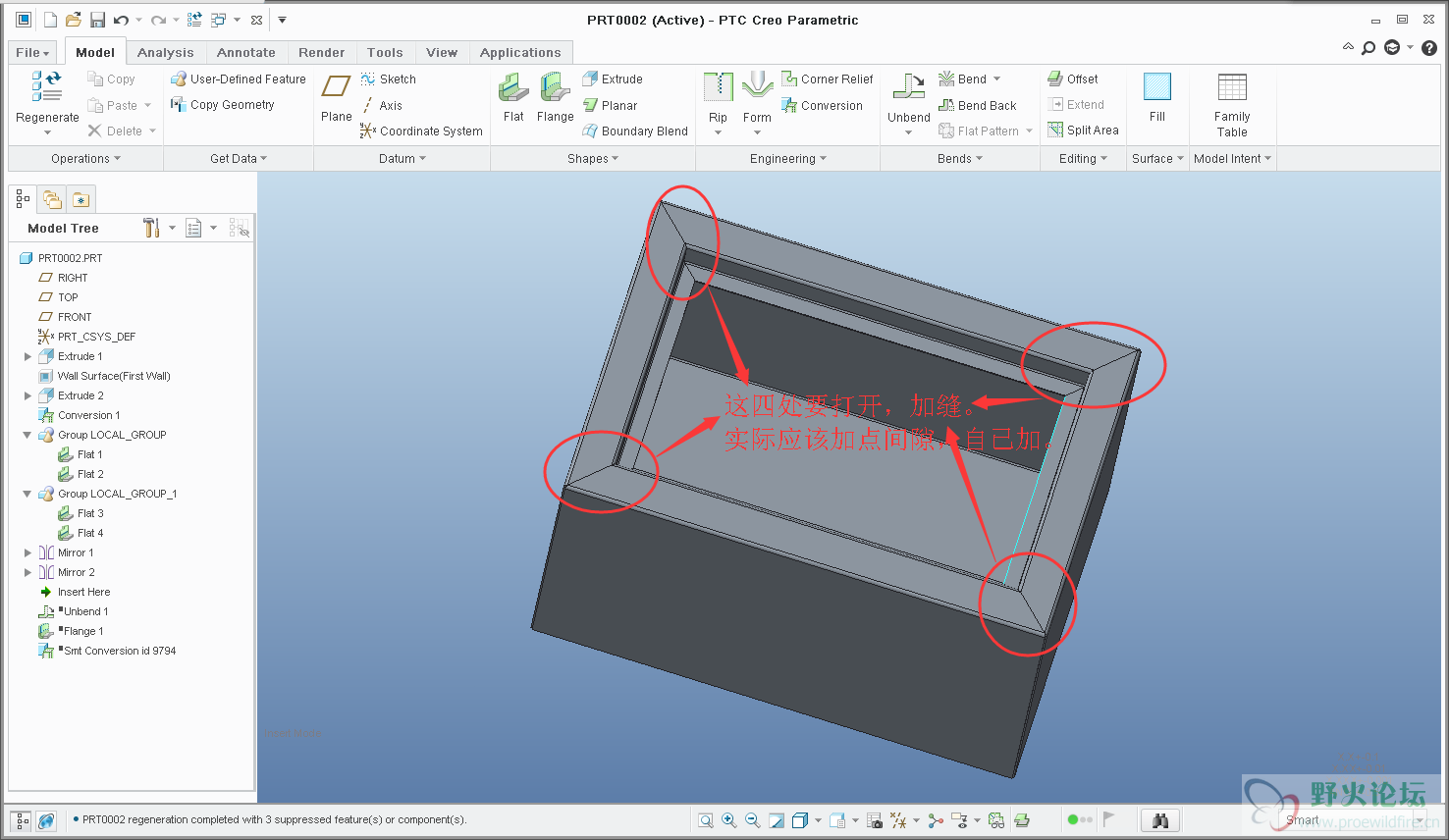1449x840 pixels.
Task: Click the Unbend tool icon
Action: pos(909,87)
